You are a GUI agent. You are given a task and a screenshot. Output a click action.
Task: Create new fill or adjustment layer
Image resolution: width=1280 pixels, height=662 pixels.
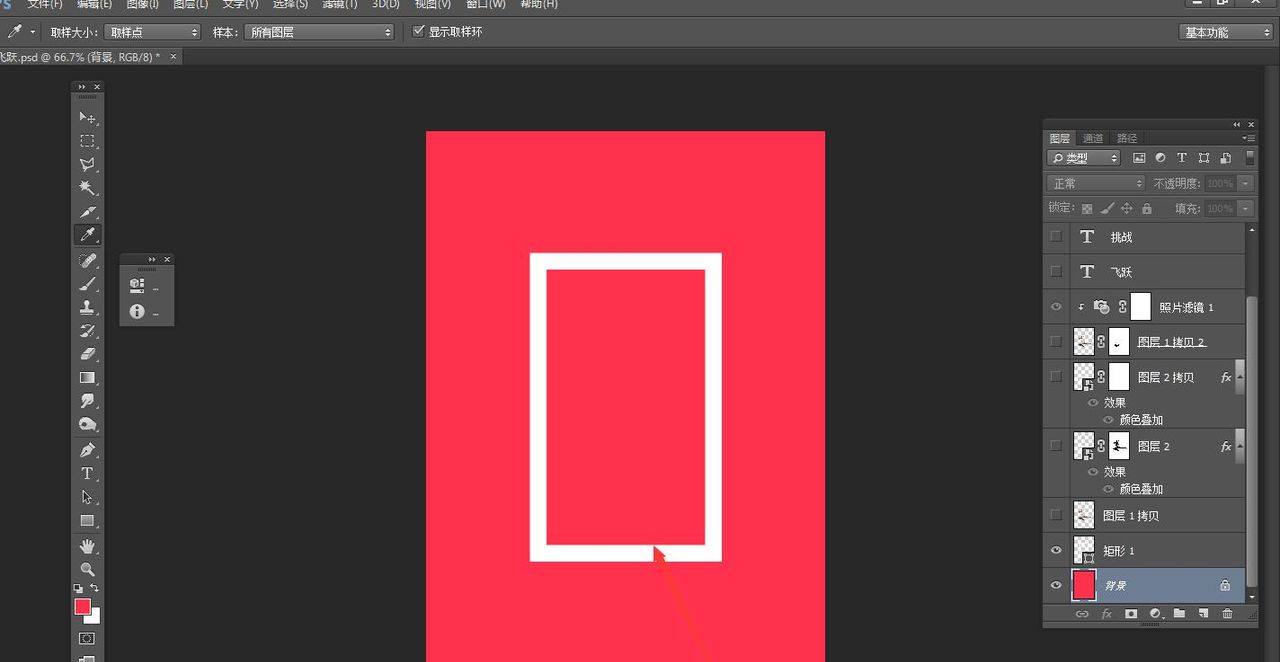[x=1155, y=614]
